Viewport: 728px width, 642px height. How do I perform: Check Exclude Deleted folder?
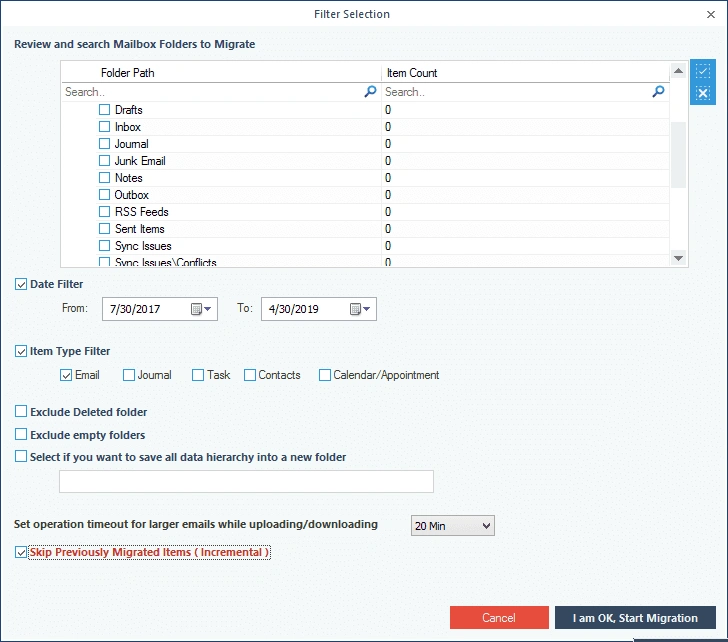(21, 411)
